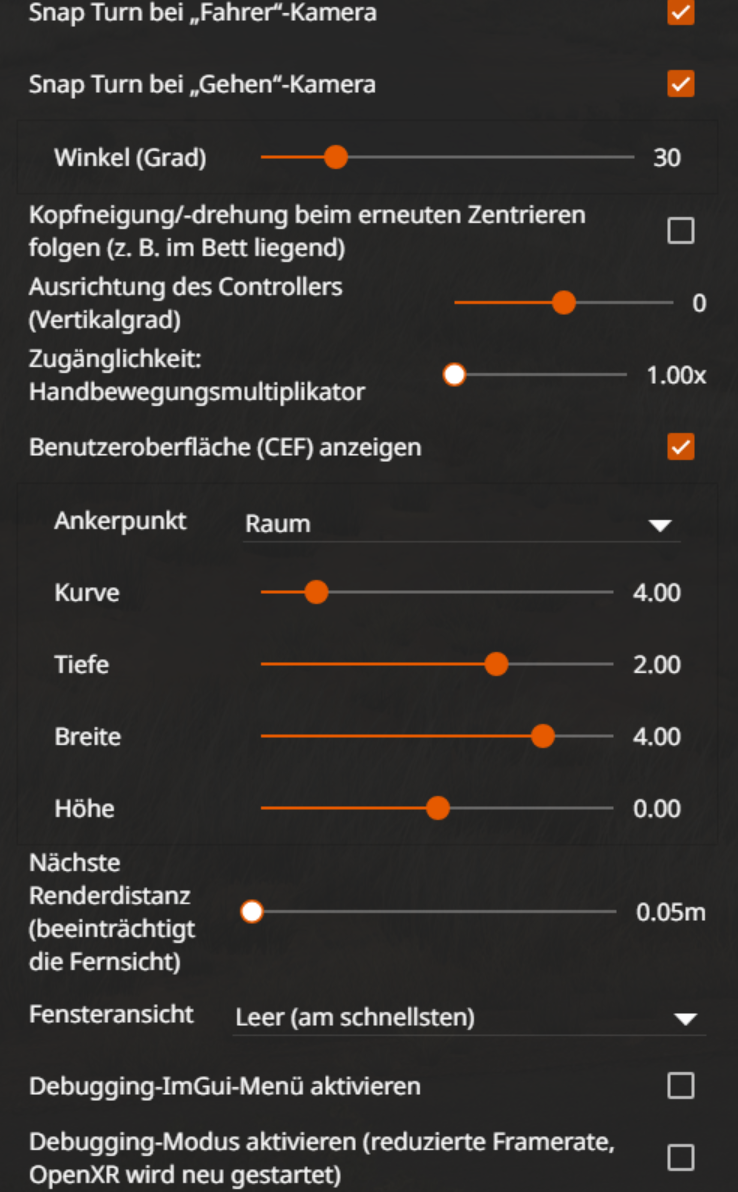Click the Winkel value 30

pyautogui.click(x=667, y=158)
